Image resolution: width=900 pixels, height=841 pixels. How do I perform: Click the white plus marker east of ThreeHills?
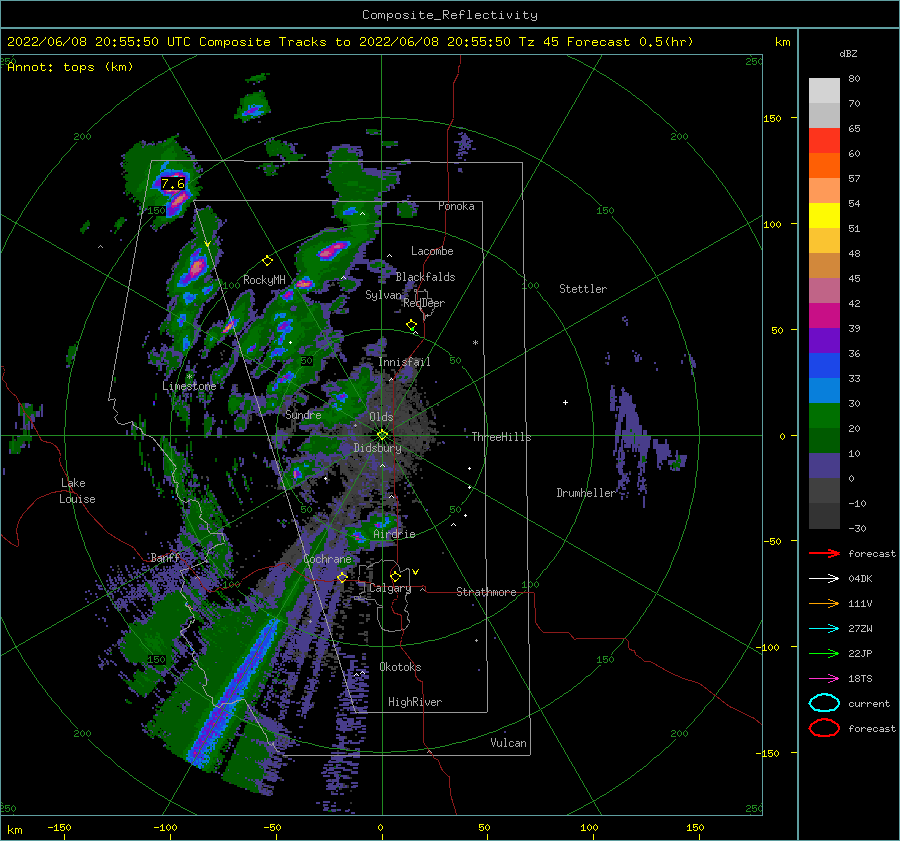point(565,402)
